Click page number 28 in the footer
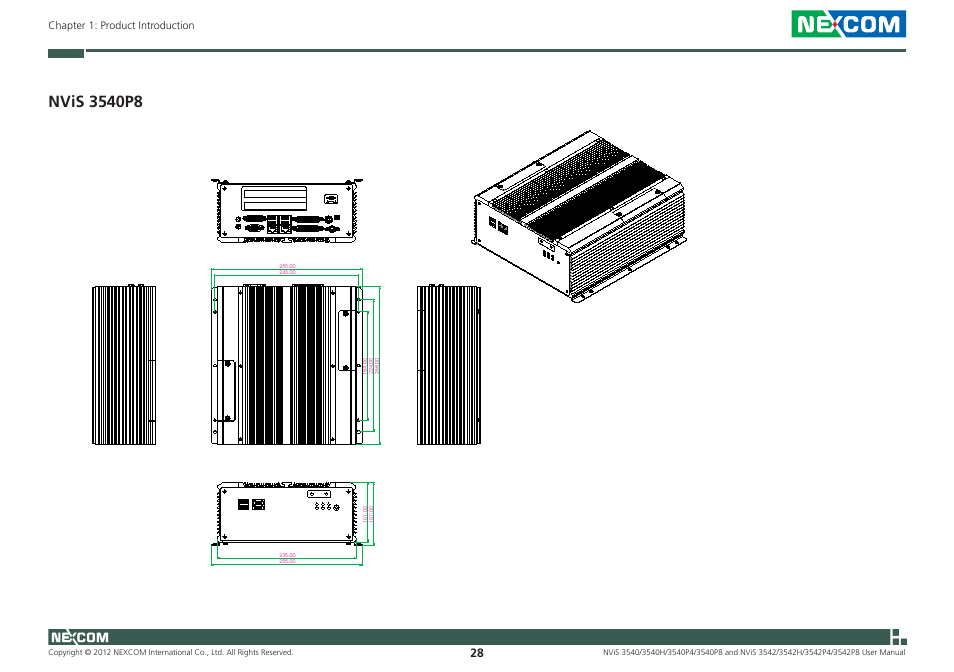The image size is (954, 672). point(477,653)
